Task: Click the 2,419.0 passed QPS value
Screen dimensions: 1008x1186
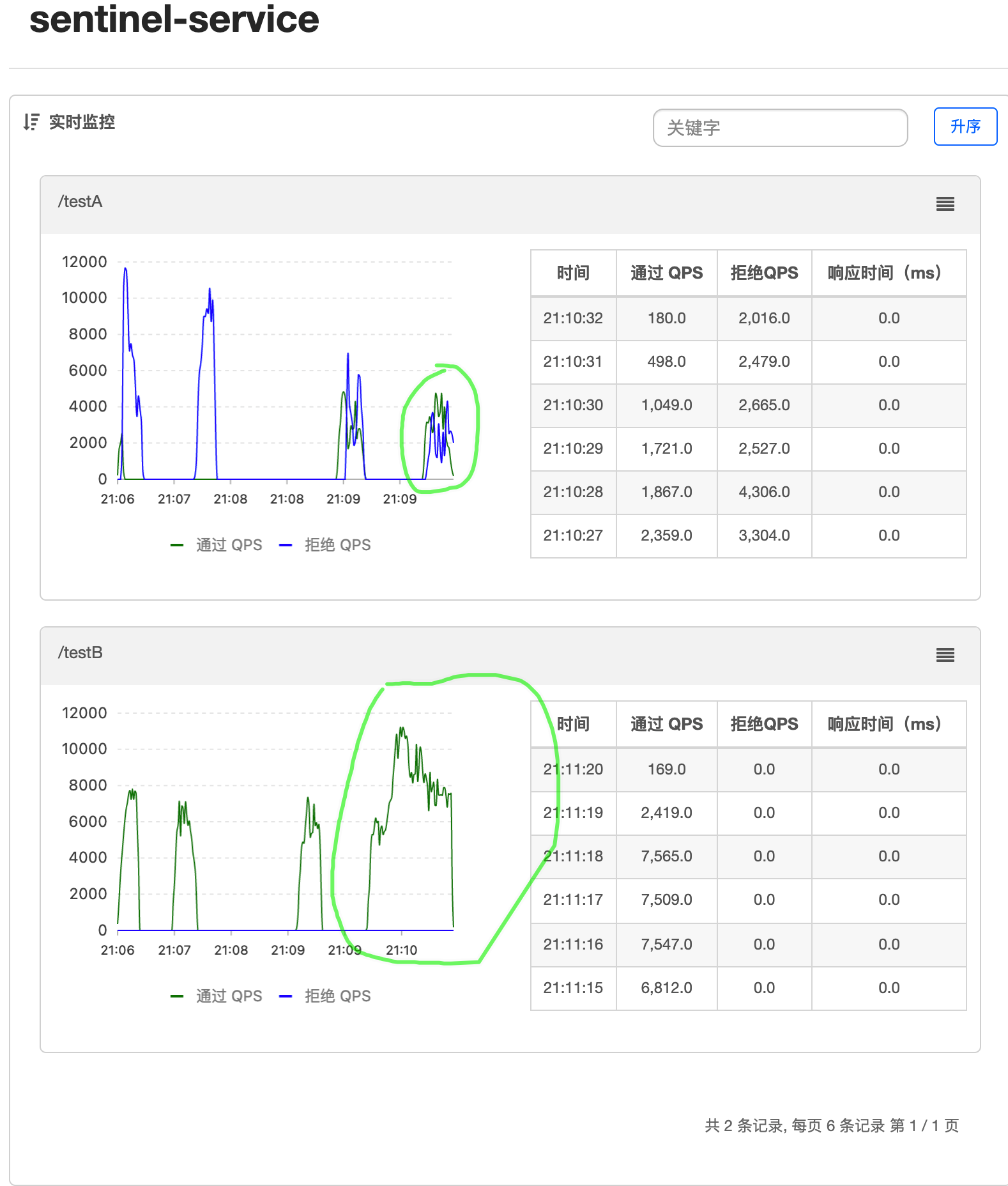Action: click(666, 813)
